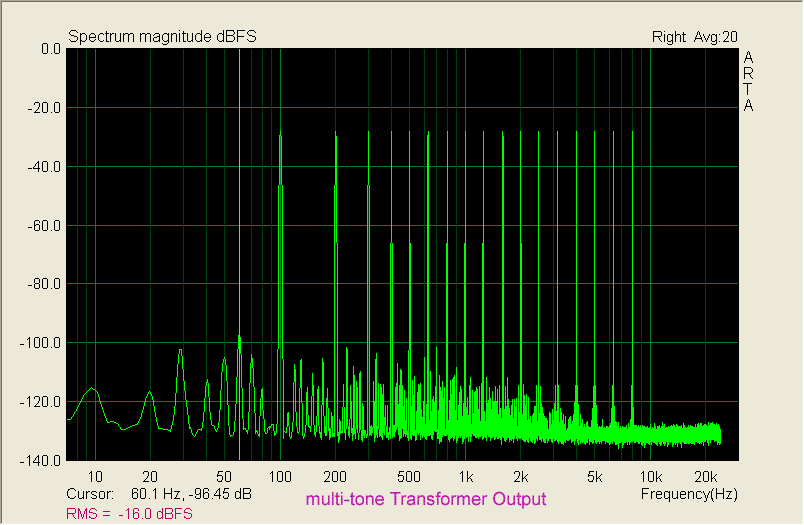Click the 'RMS = -16.0 dBFS' readout
The width and height of the screenshot is (804, 525).
[x=129, y=513]
